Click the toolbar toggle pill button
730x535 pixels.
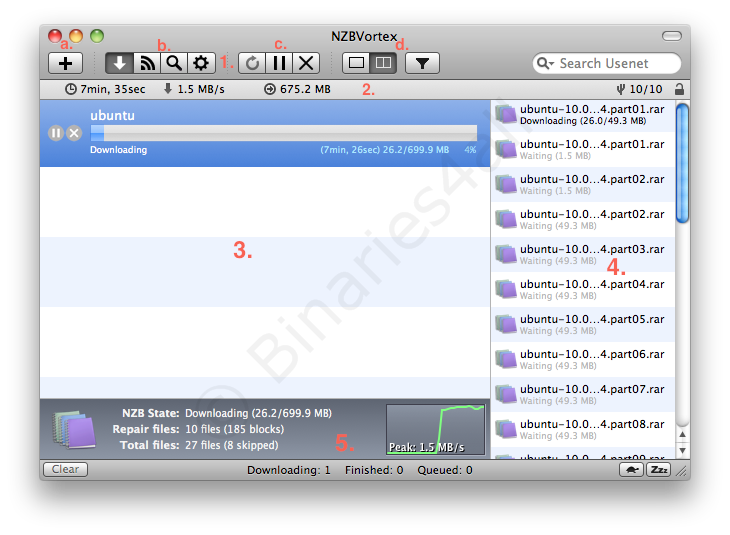pos(672,36)
